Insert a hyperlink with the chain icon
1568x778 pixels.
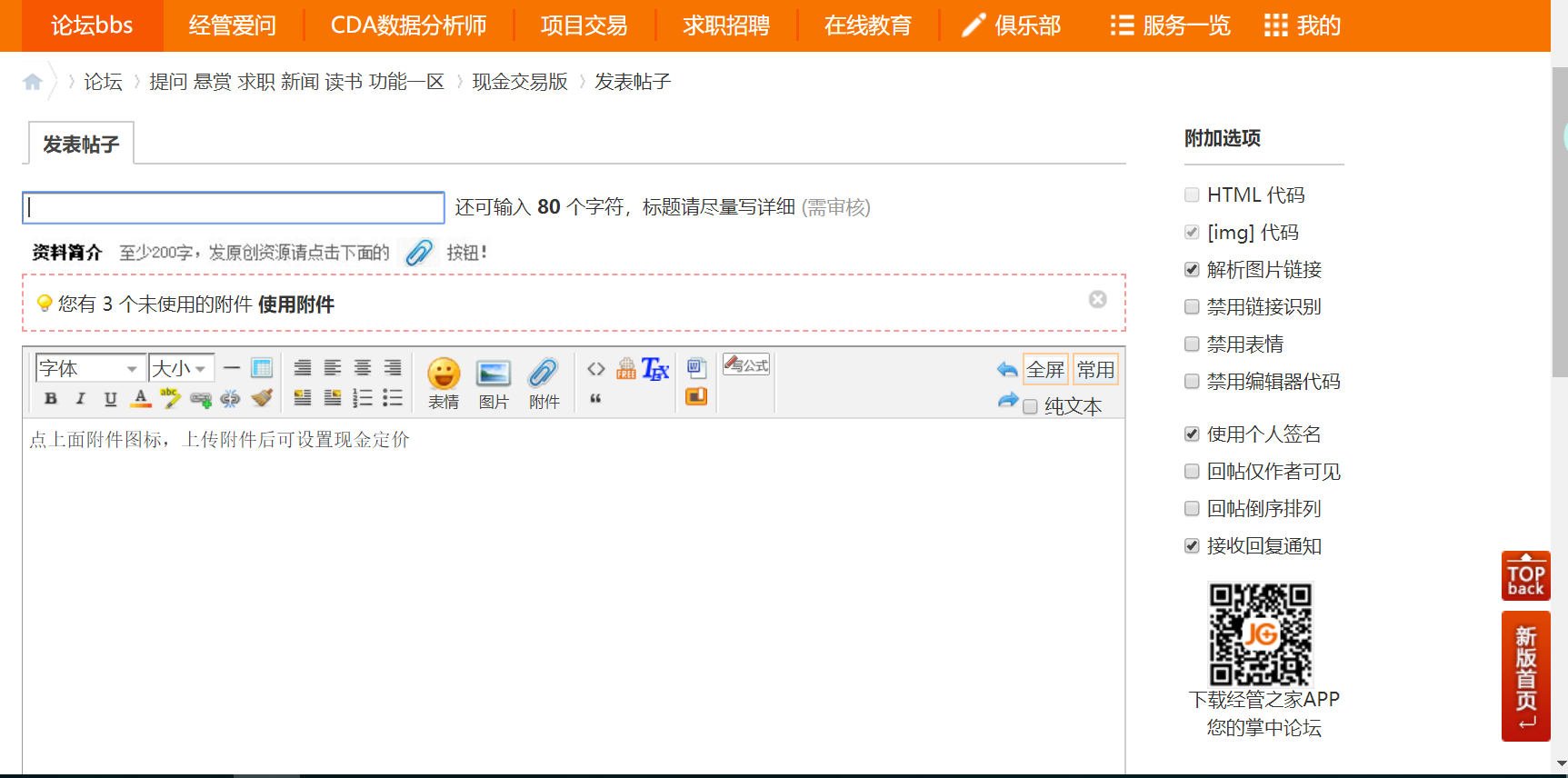(201, 399)
